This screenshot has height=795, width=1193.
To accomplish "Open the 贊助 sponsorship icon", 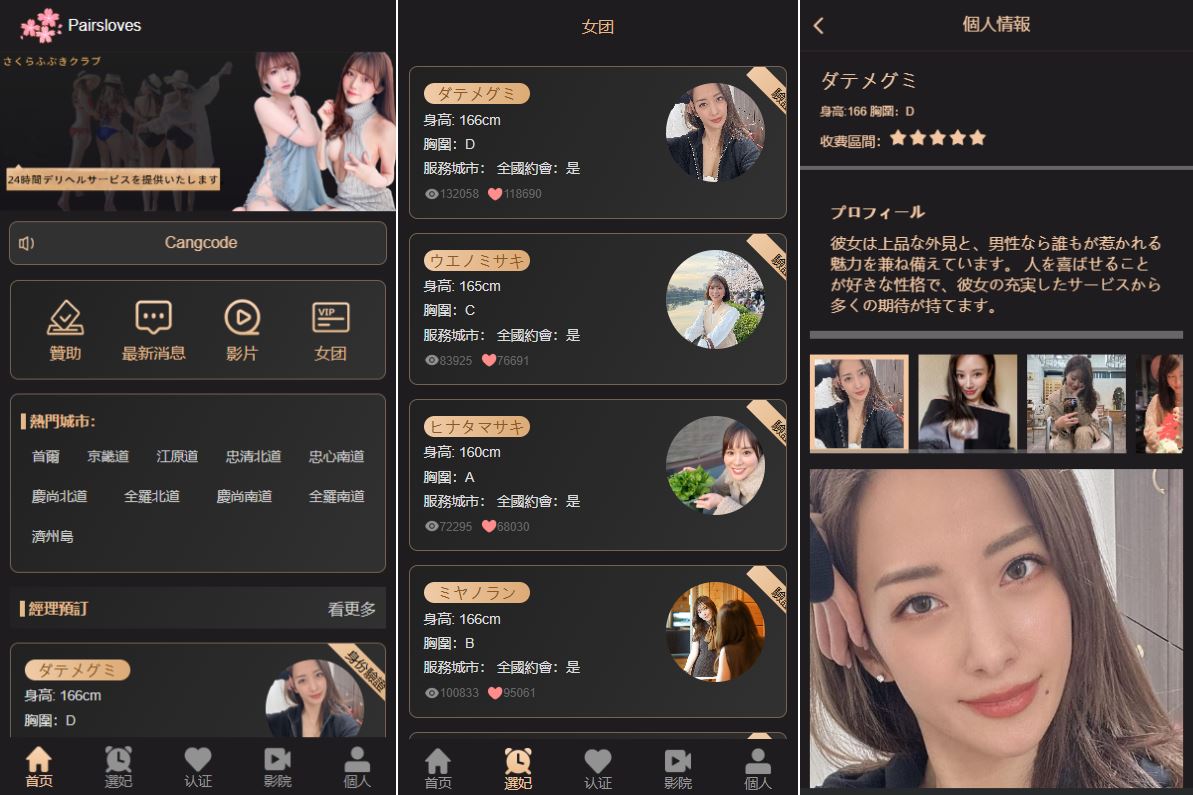I will pyautogui.click(x=65, y=319).
